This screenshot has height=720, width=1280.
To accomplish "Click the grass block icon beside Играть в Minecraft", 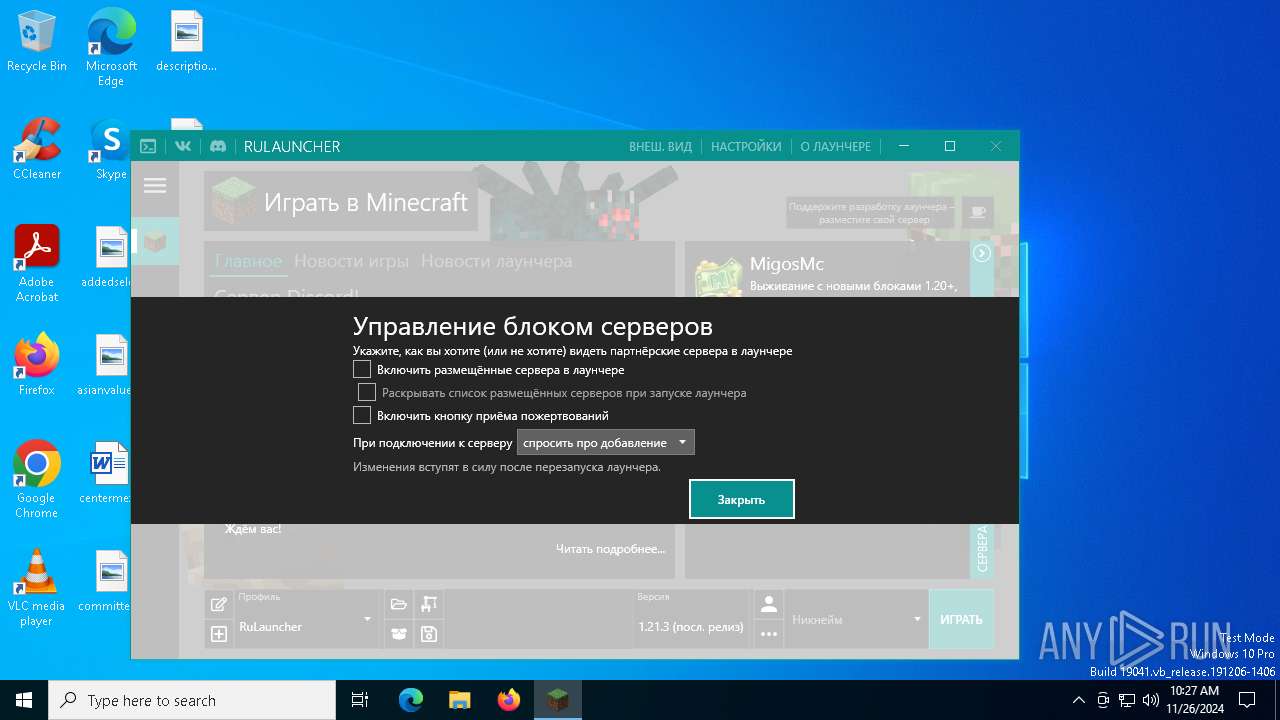I will point(232,202).
